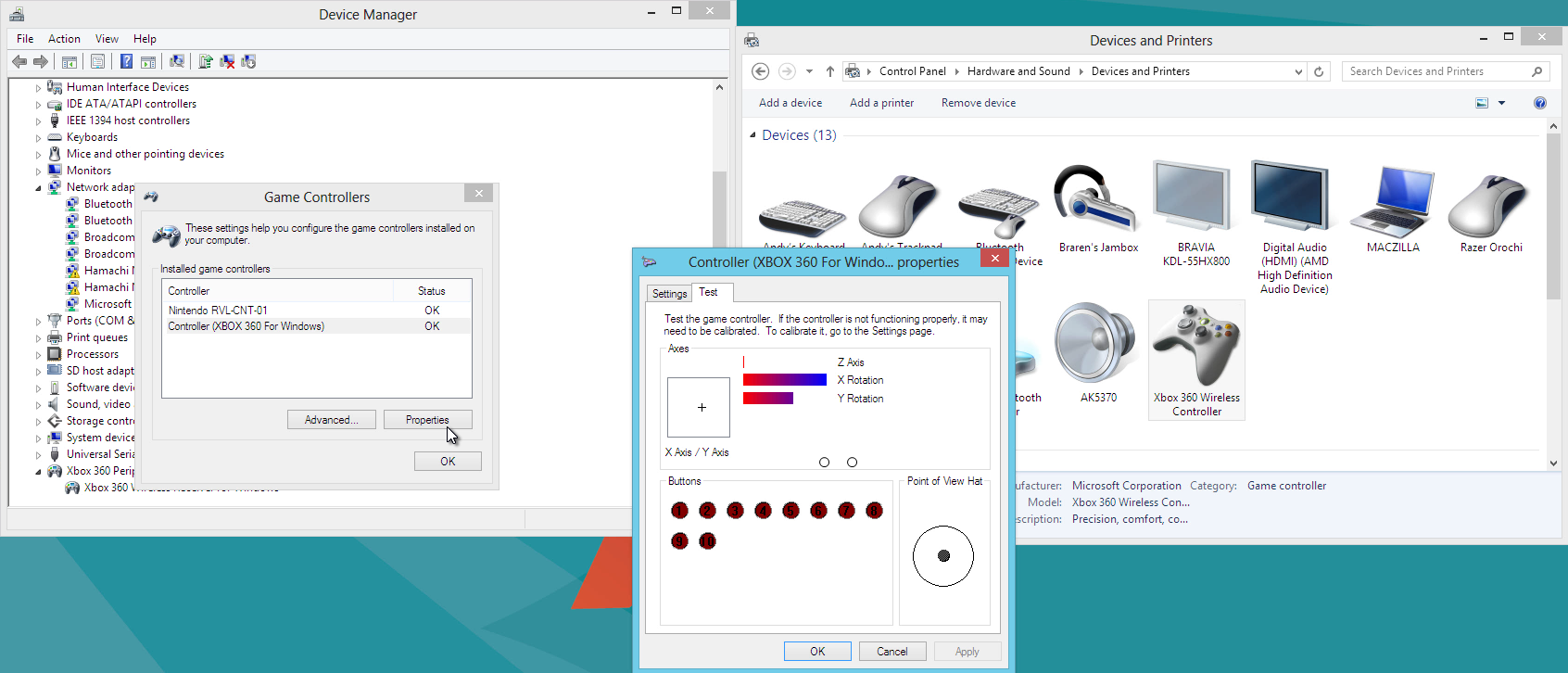Open the address bar history dropdown
Screen dimensions: 1568x673
(x=1298, y=71)
